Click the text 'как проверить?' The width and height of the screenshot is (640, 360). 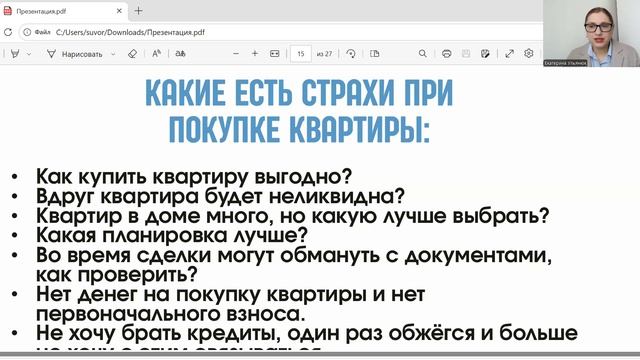117,274
